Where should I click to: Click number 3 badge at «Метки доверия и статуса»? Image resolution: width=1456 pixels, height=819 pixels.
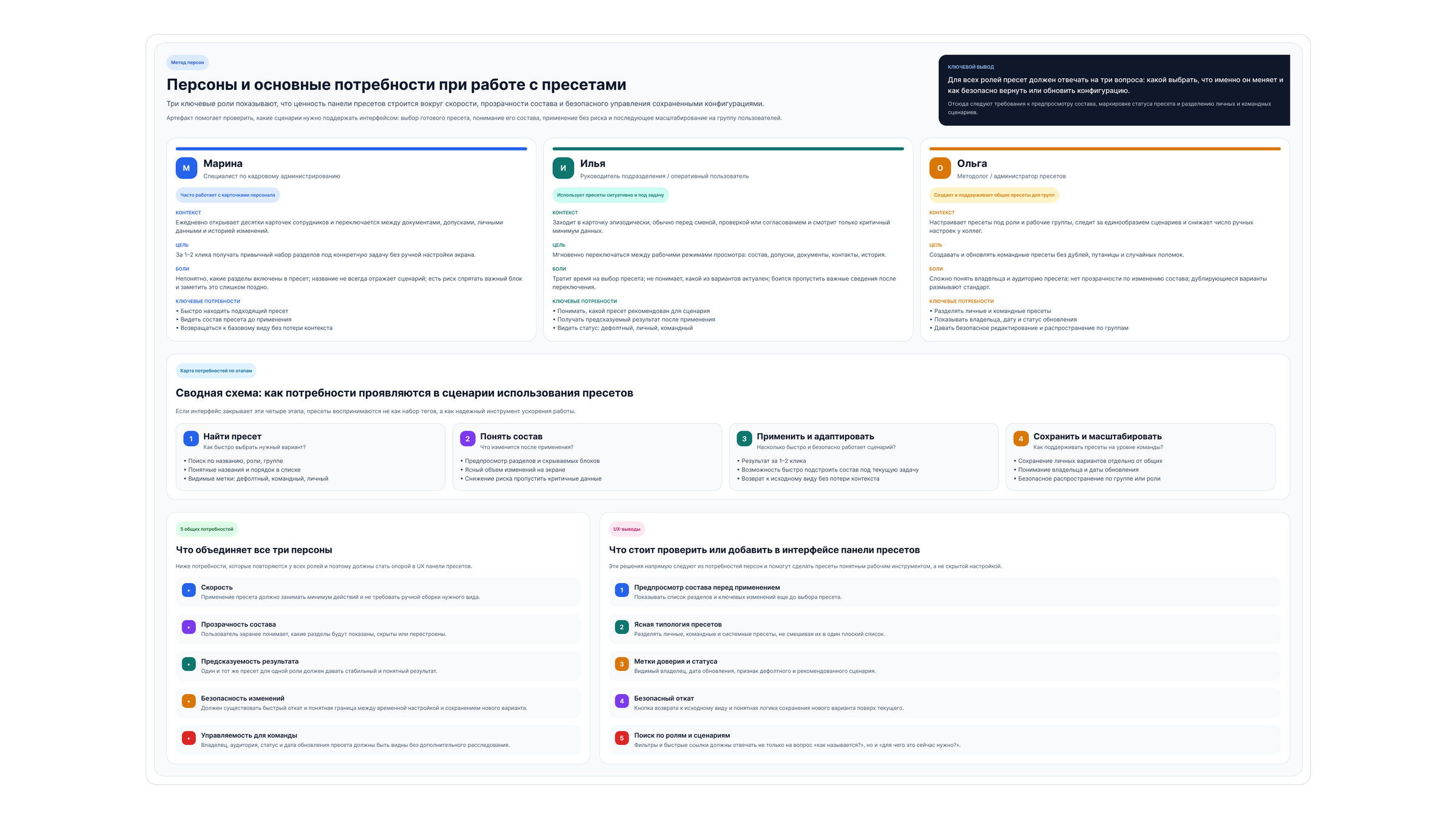point(622,664)
